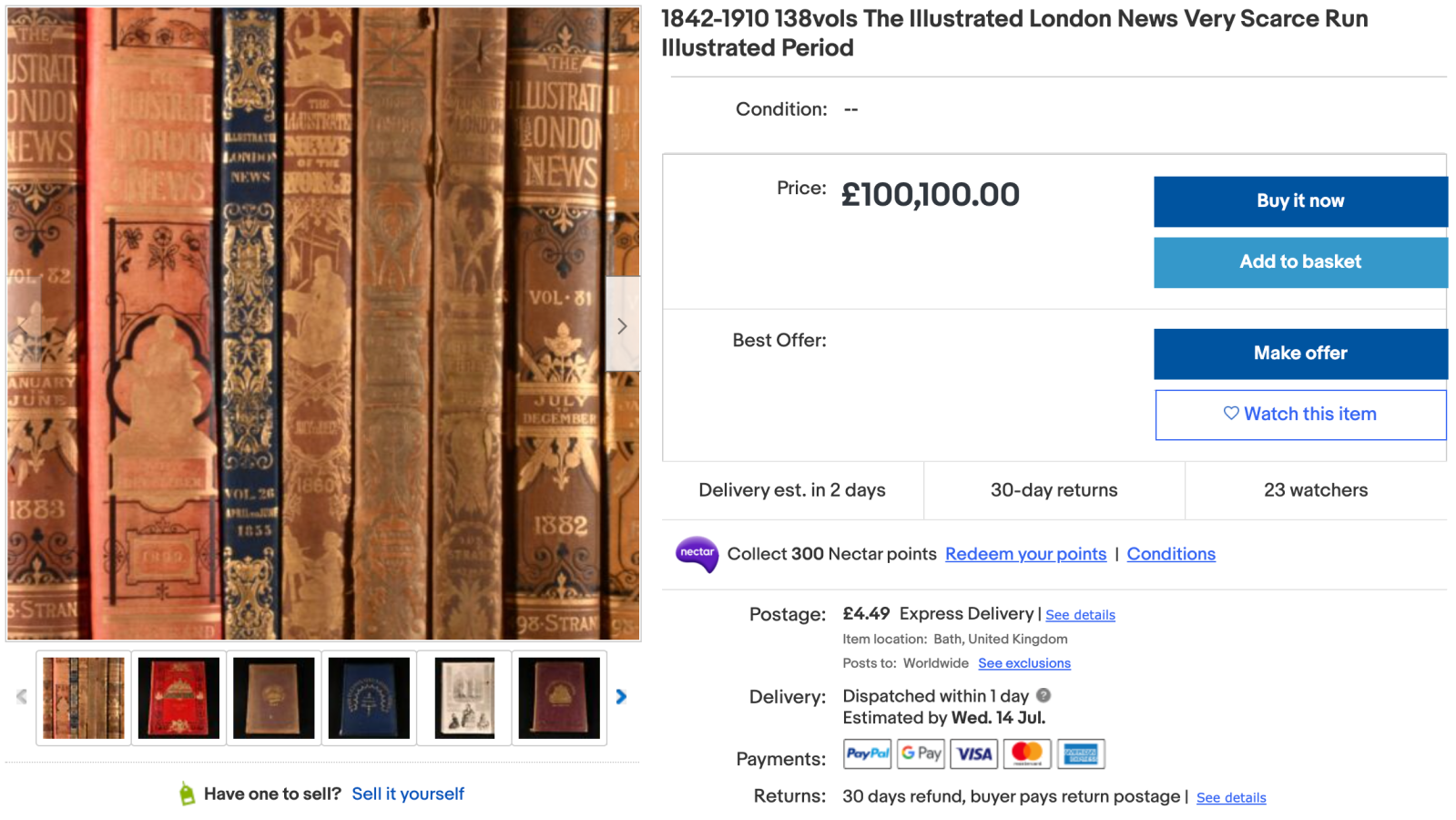Click the delivery help question mark icon
This screenshot has width=1456, height=820.
pyautogui.click(x=1044, y=695)
